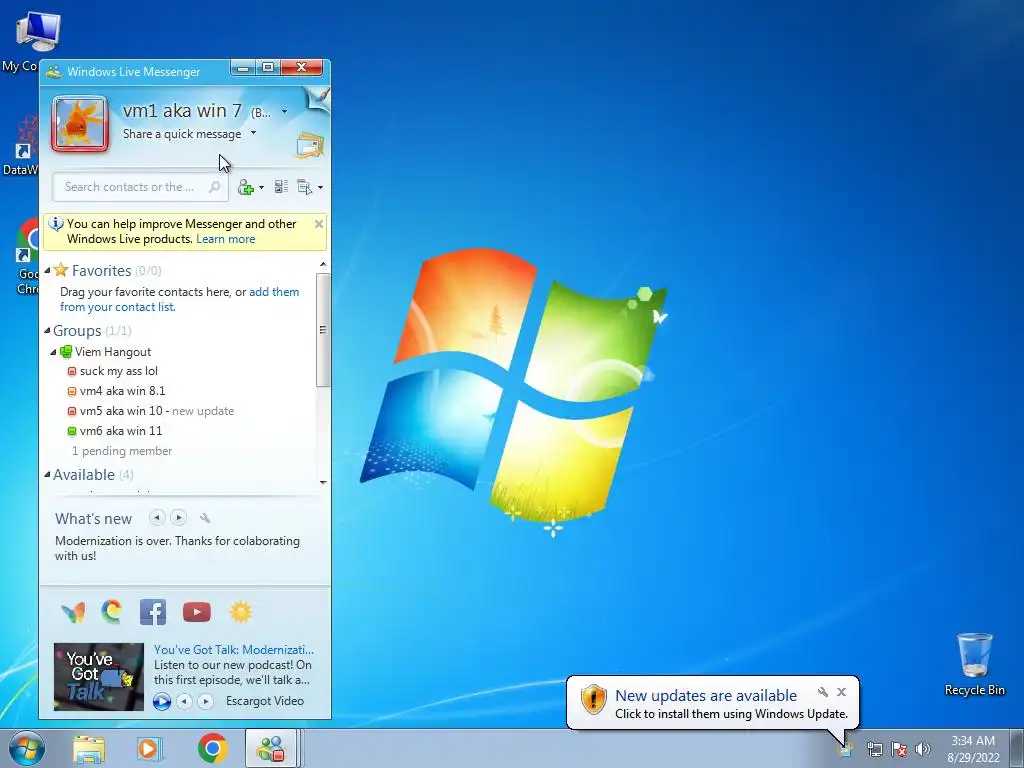Image resolution: width=1024 pixels, height=768 pixels.
Task: Click the multicolor C swirl icon
Action: pos(112,612)
